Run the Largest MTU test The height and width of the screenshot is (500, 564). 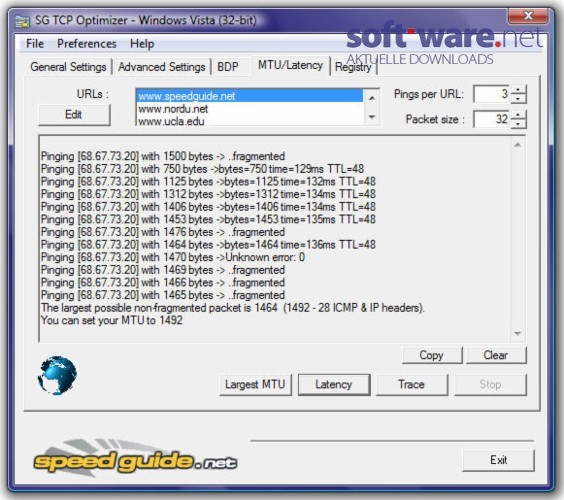pyautogui.click(x=255, y=385)
